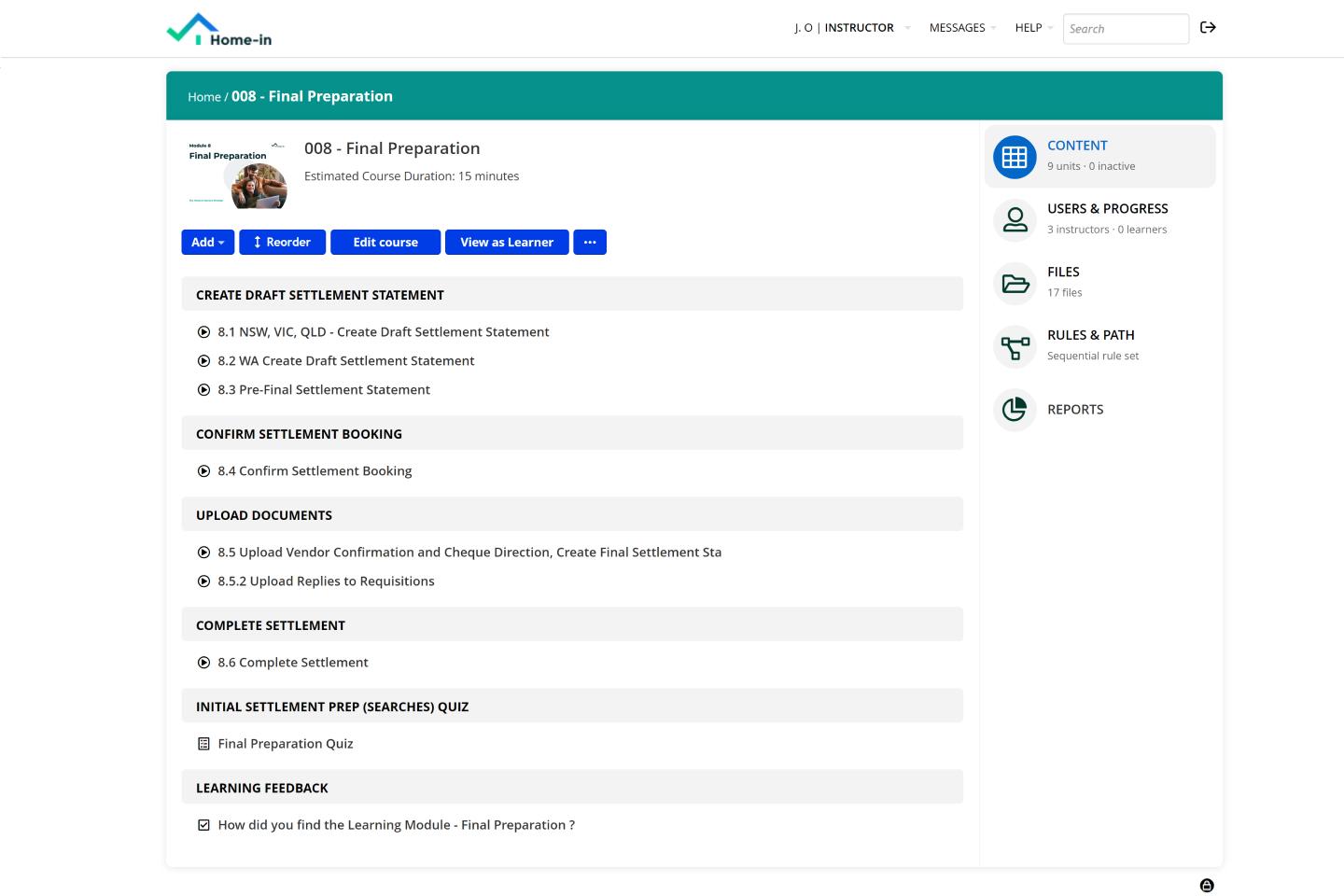Open the Final Preparation Quiz unit
1344x896 pixels.
(285, 744)
